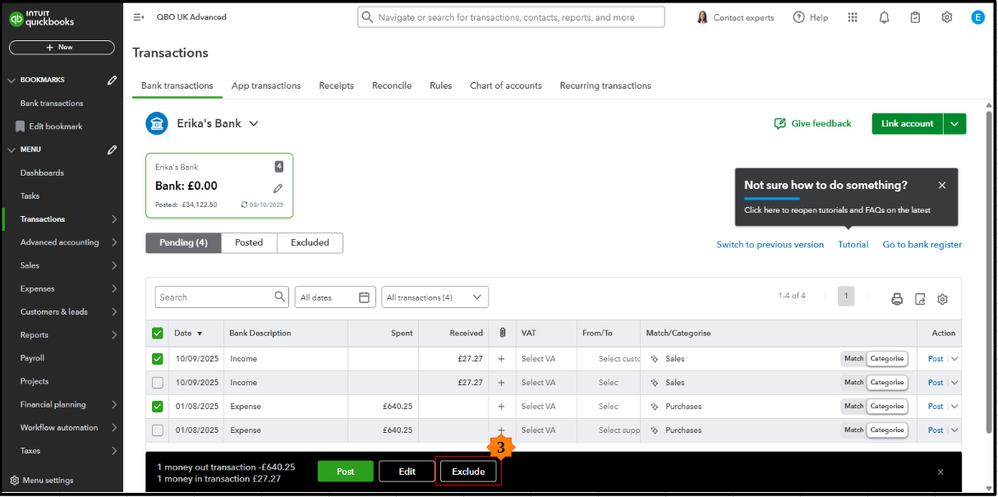Click the Contact experts avatar
Screen dimensions: 998x497
coord(703,17)
